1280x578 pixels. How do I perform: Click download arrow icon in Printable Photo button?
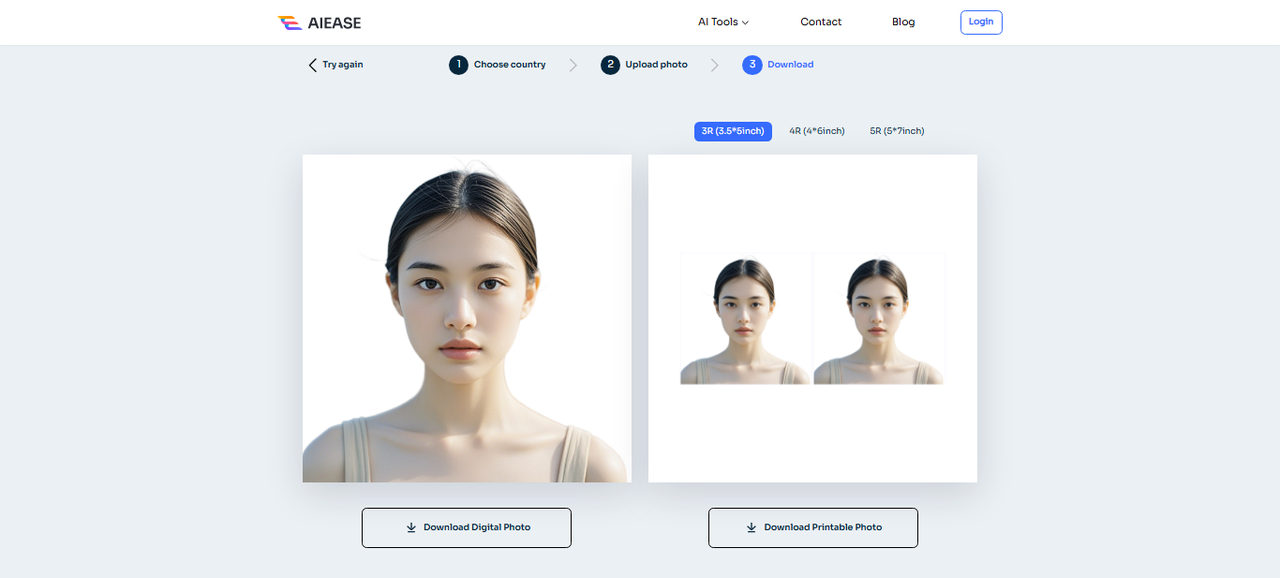(751, 528)
